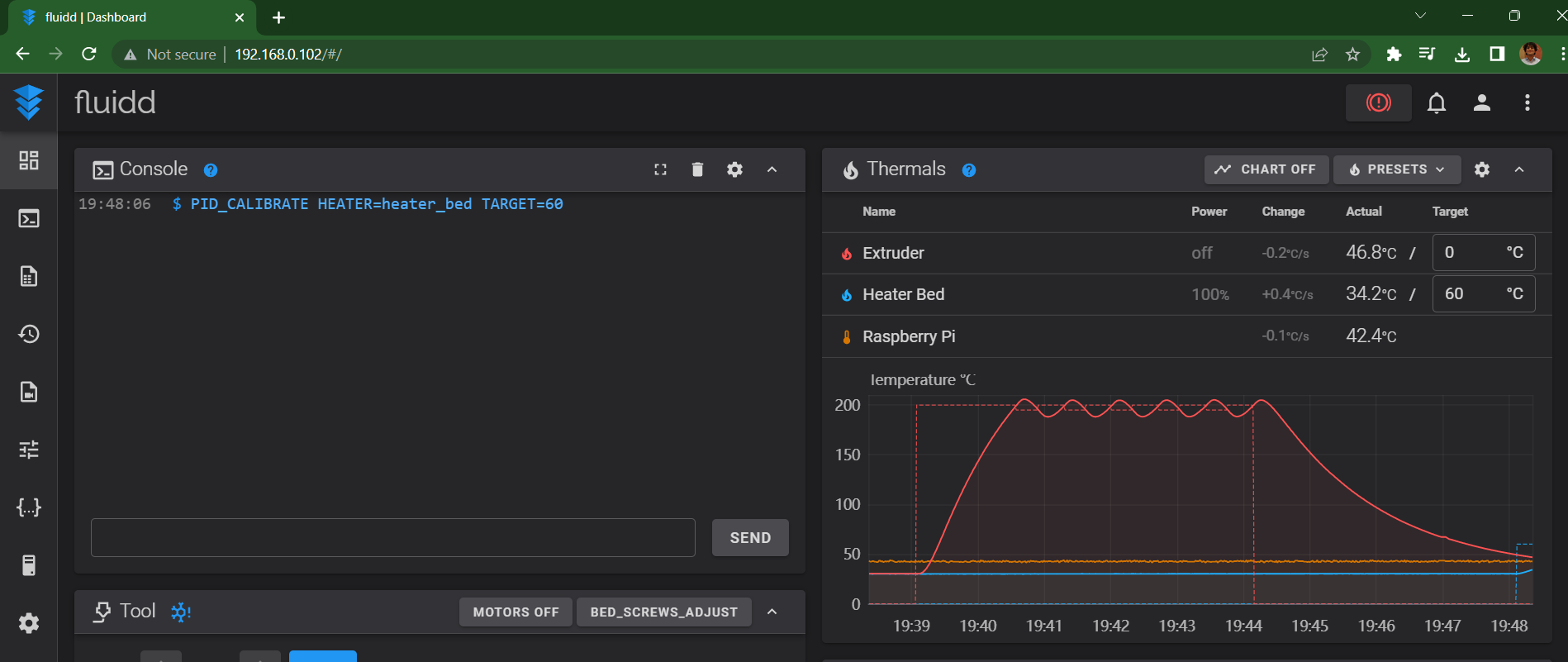This screenshot has height=662, width=1568.
Task: Click the address bar URL
Action: pos(288,55)
